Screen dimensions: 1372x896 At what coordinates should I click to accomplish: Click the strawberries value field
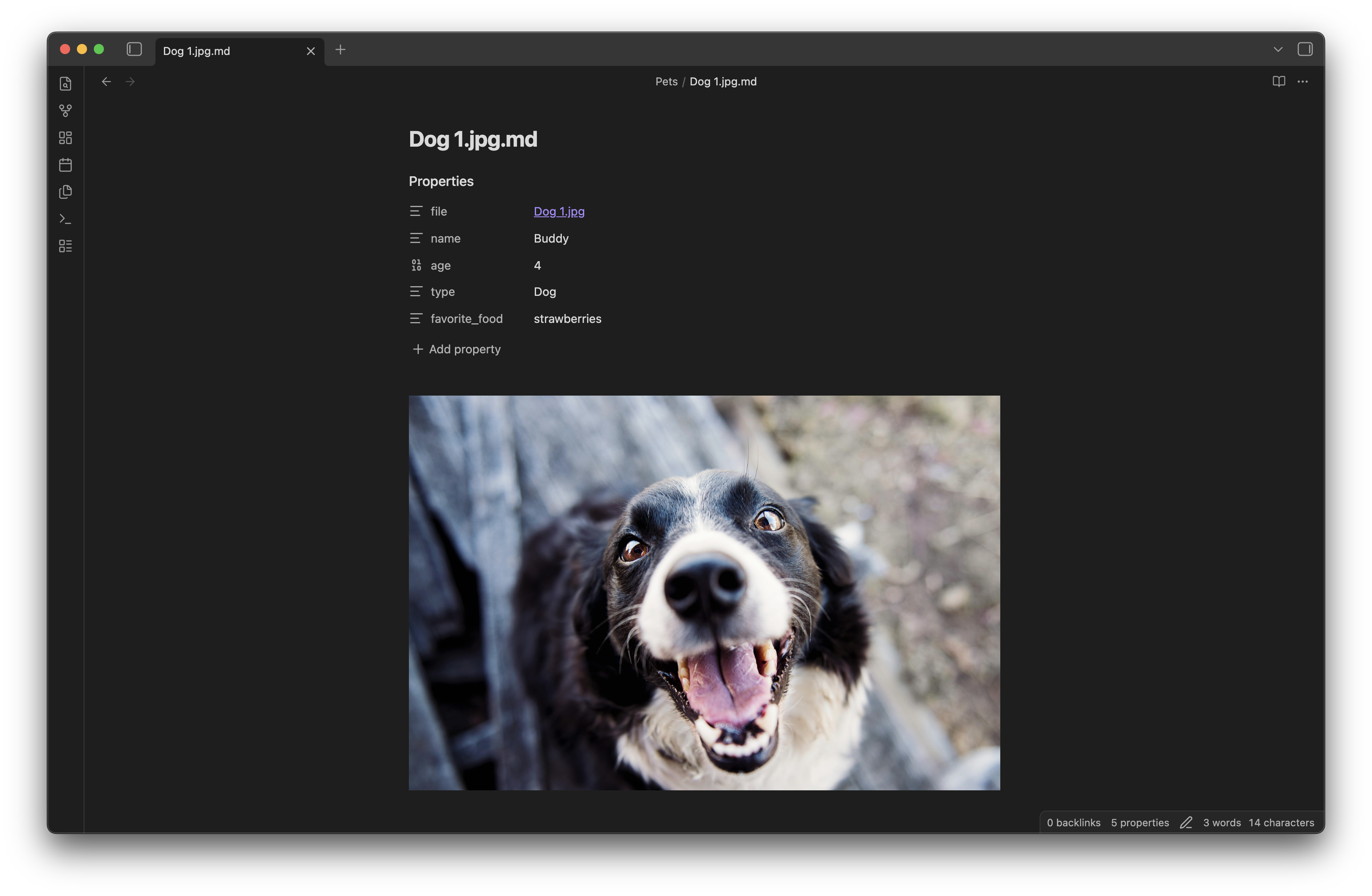567,319
